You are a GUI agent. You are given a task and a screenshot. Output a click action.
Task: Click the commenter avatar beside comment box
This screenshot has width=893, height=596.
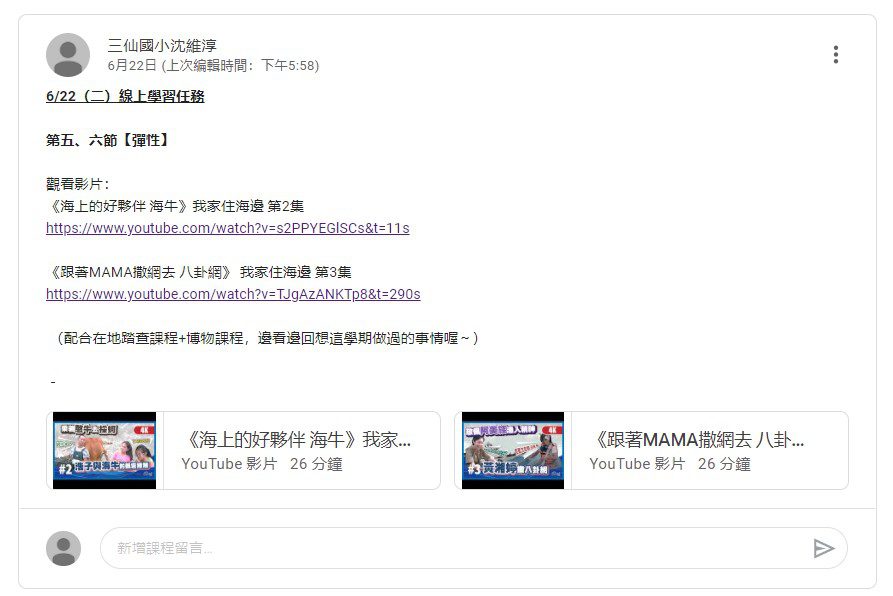(63, 548)
